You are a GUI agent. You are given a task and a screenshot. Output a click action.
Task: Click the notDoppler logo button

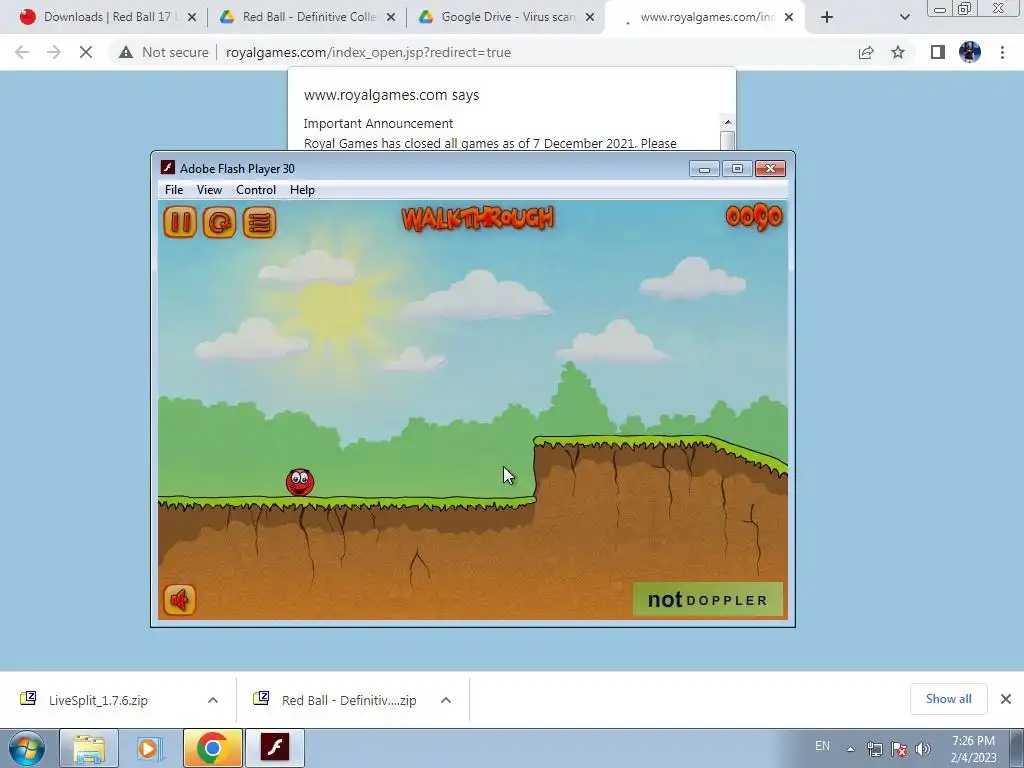tap(708, 600)
